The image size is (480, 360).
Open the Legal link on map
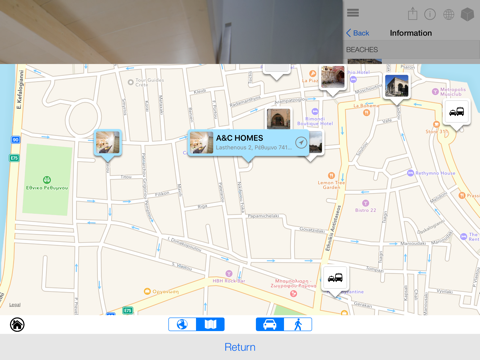click(x=15, y=305)
